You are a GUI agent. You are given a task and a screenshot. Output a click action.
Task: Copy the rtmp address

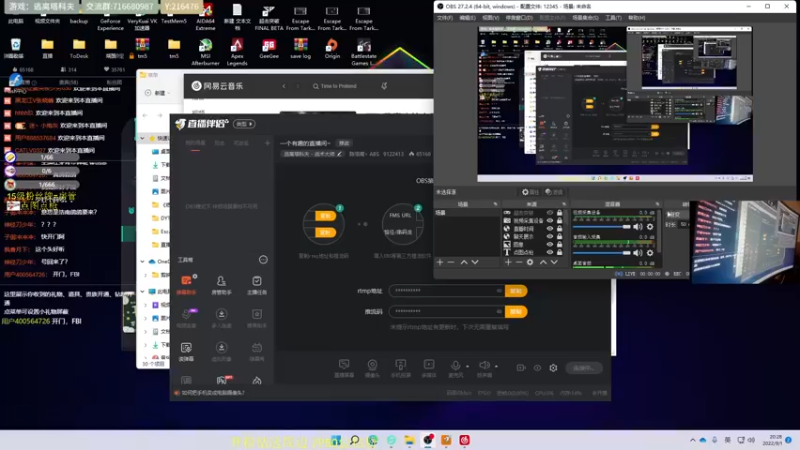pos(516,291)
